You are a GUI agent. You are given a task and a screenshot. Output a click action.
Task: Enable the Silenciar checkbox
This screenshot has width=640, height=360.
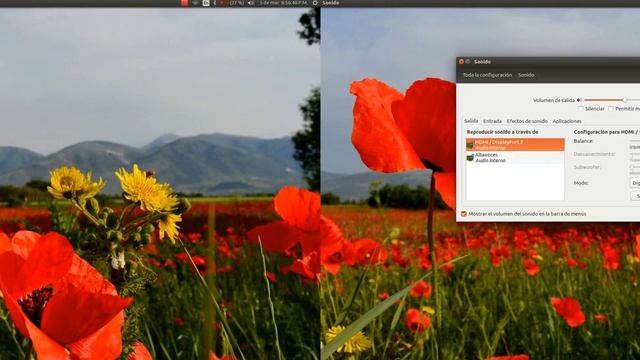pyautogui.click(x=581, y=109)
